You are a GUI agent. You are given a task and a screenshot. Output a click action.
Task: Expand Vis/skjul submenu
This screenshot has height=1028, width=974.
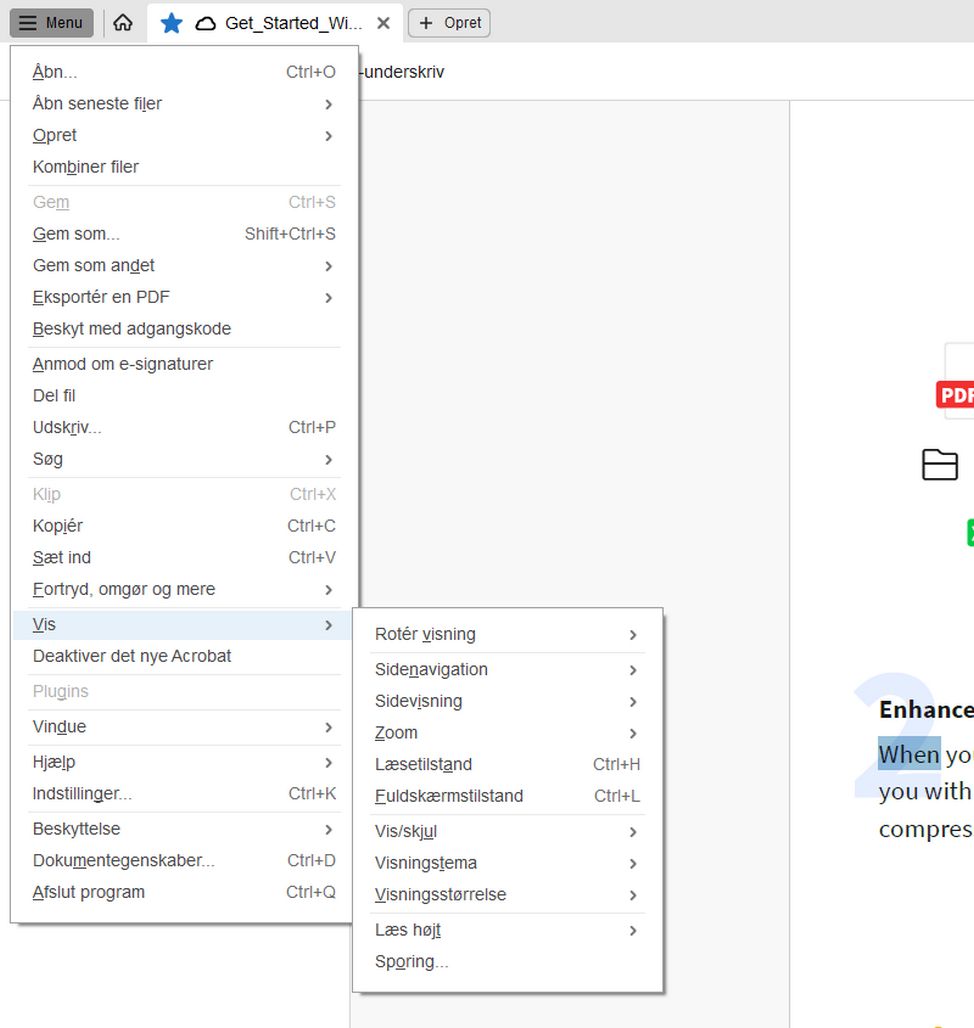507,831
